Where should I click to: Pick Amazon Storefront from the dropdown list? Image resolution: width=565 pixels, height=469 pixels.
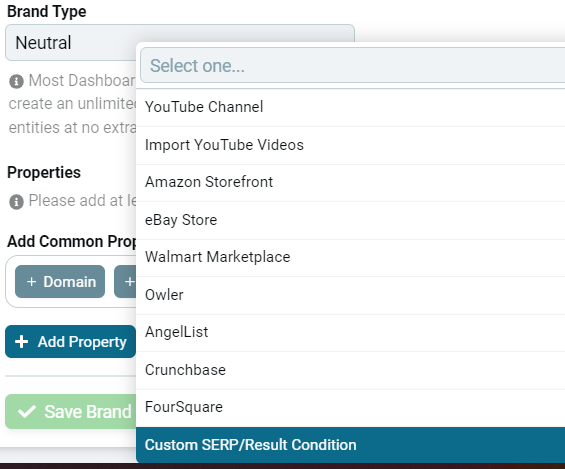[x=350, y=182]
